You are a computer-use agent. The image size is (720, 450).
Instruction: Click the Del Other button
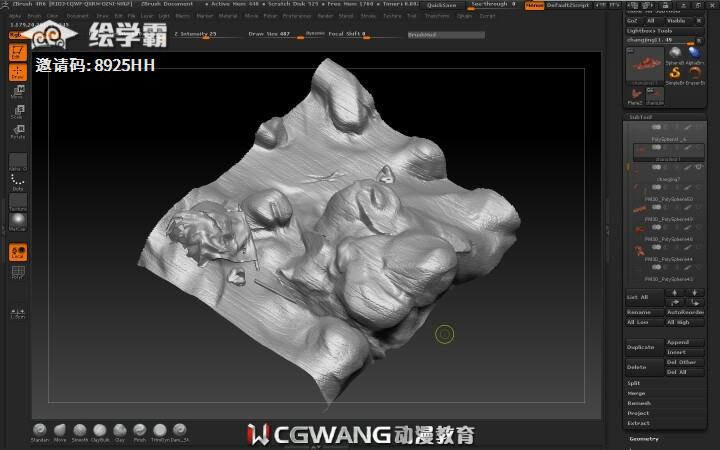(x=685, y=362)
